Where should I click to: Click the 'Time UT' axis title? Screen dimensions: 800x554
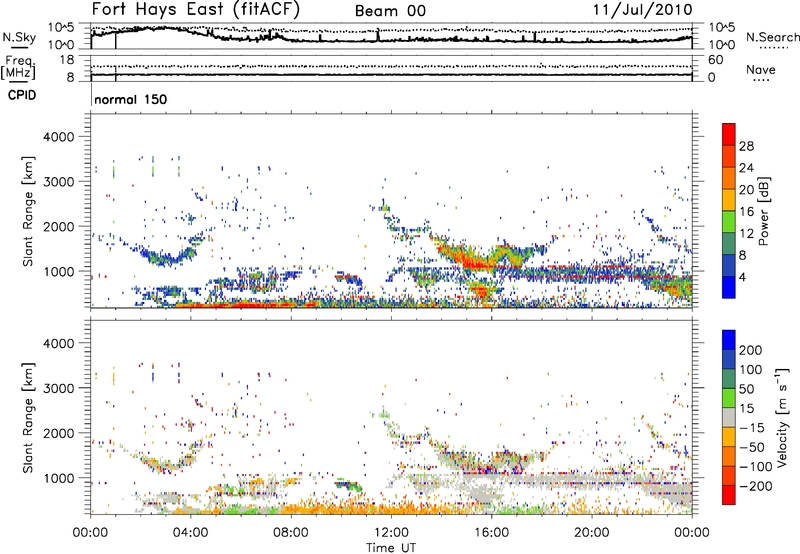click(391, 548)
